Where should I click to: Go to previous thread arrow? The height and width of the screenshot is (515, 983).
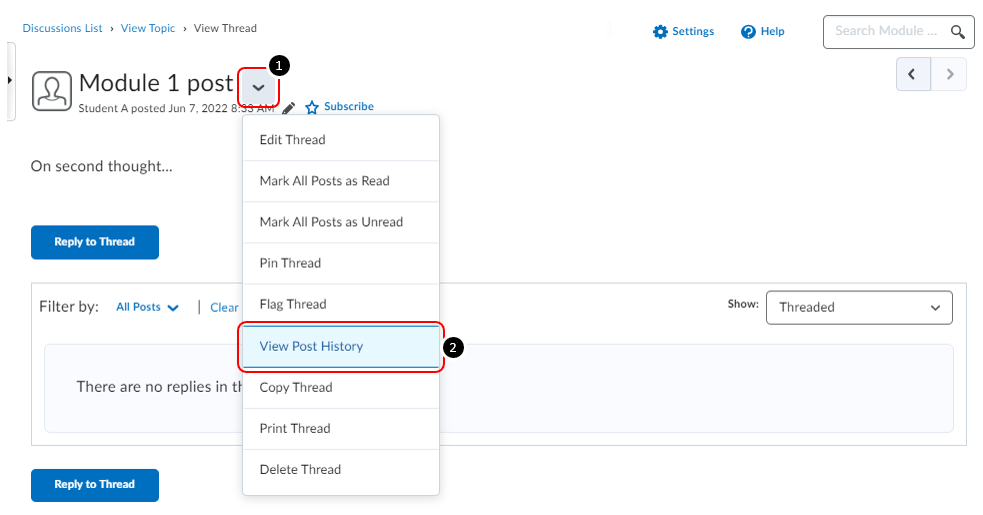click(x=913, y=75)
